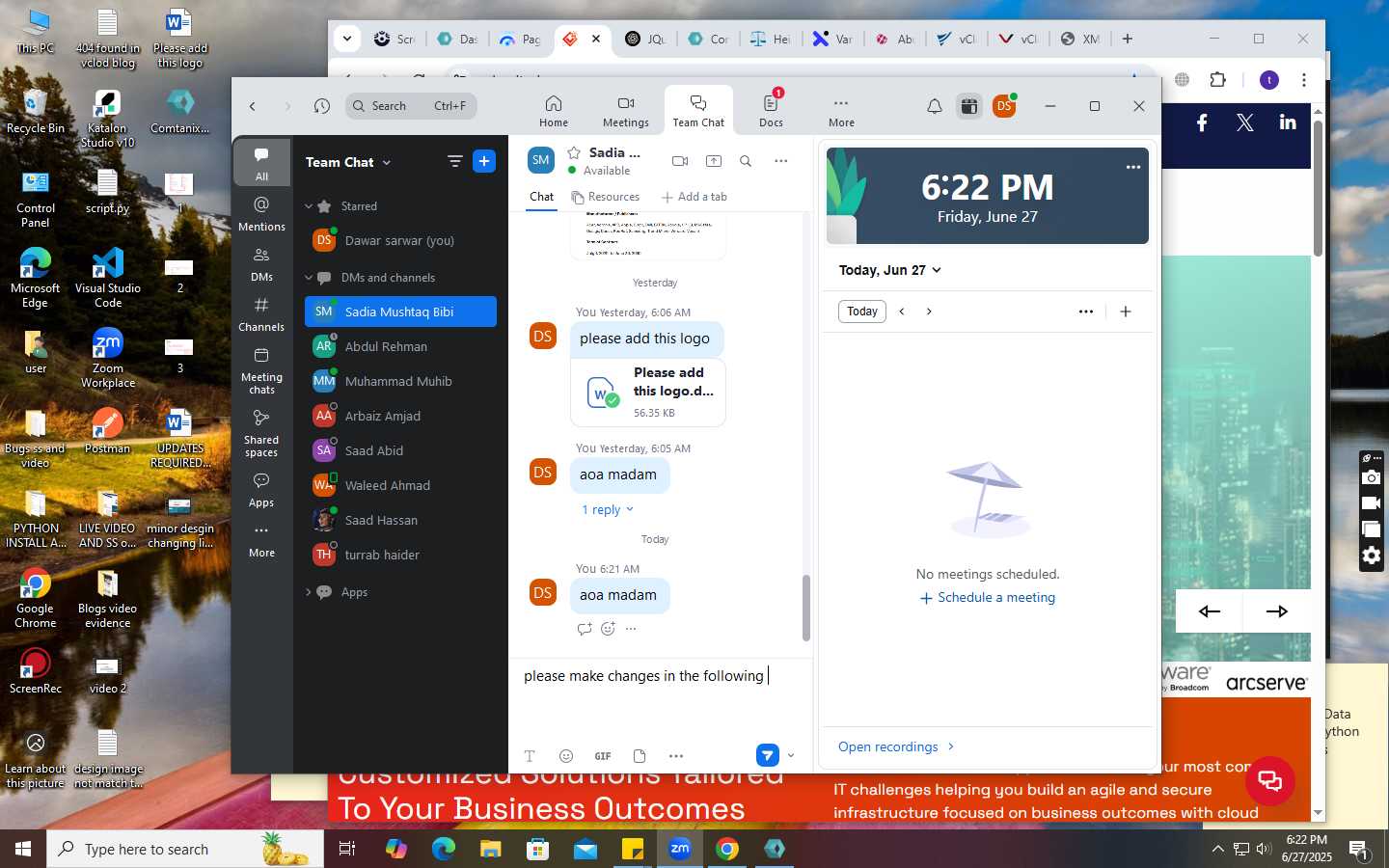This screenshot has height=868, width=1389.
Task: Go to next day in calendar panel
Action: click(929, 312)
